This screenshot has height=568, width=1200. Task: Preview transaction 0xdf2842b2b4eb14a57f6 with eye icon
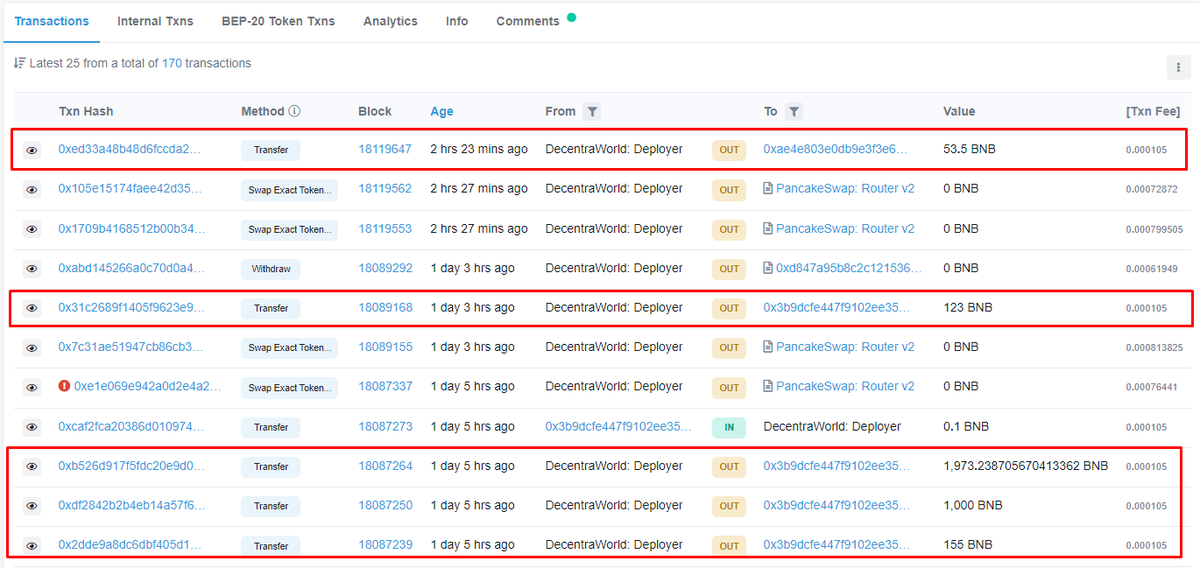click(x=32, y=506)
